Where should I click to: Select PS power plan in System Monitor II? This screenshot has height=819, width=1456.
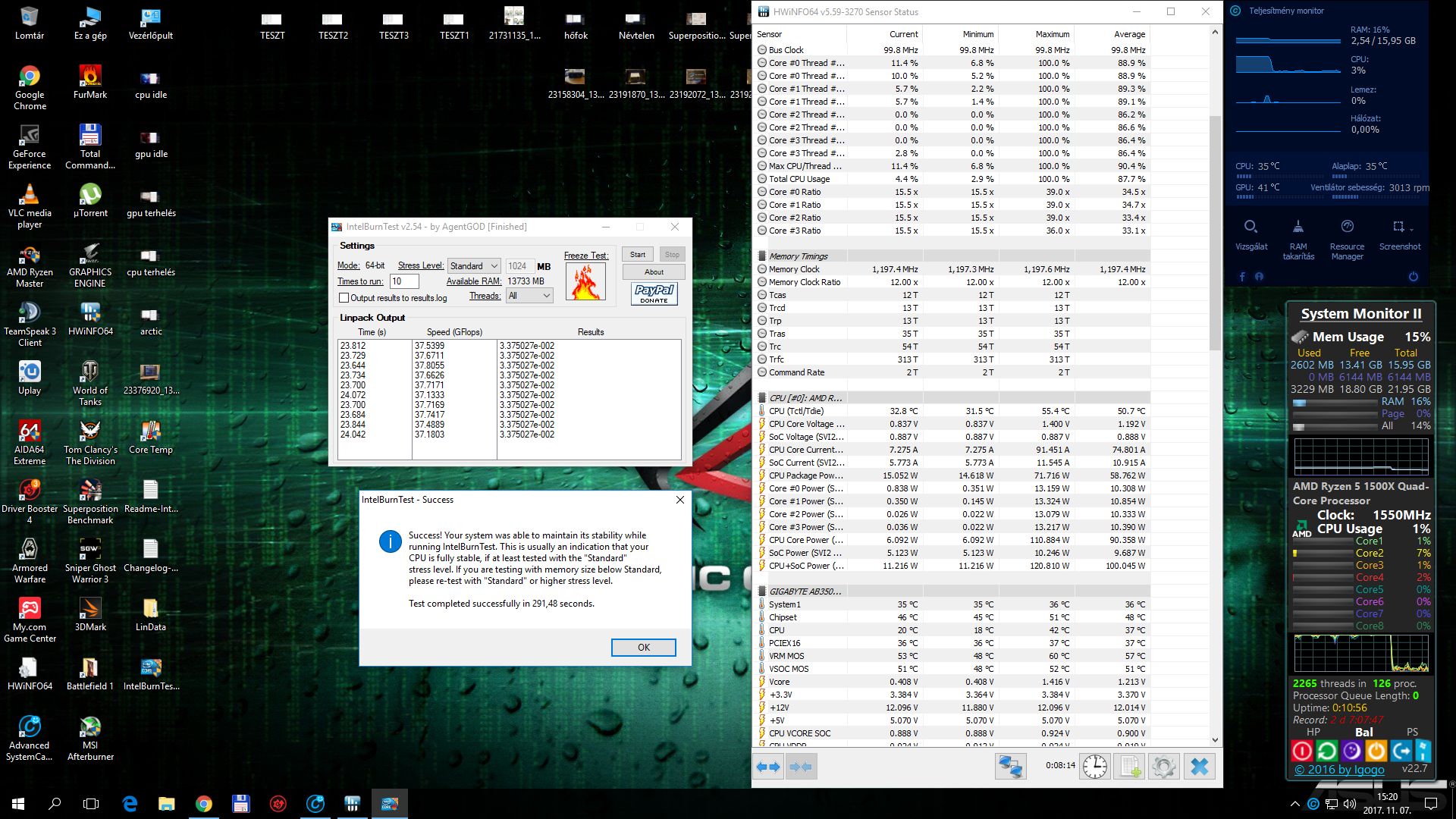point(1412,733)
